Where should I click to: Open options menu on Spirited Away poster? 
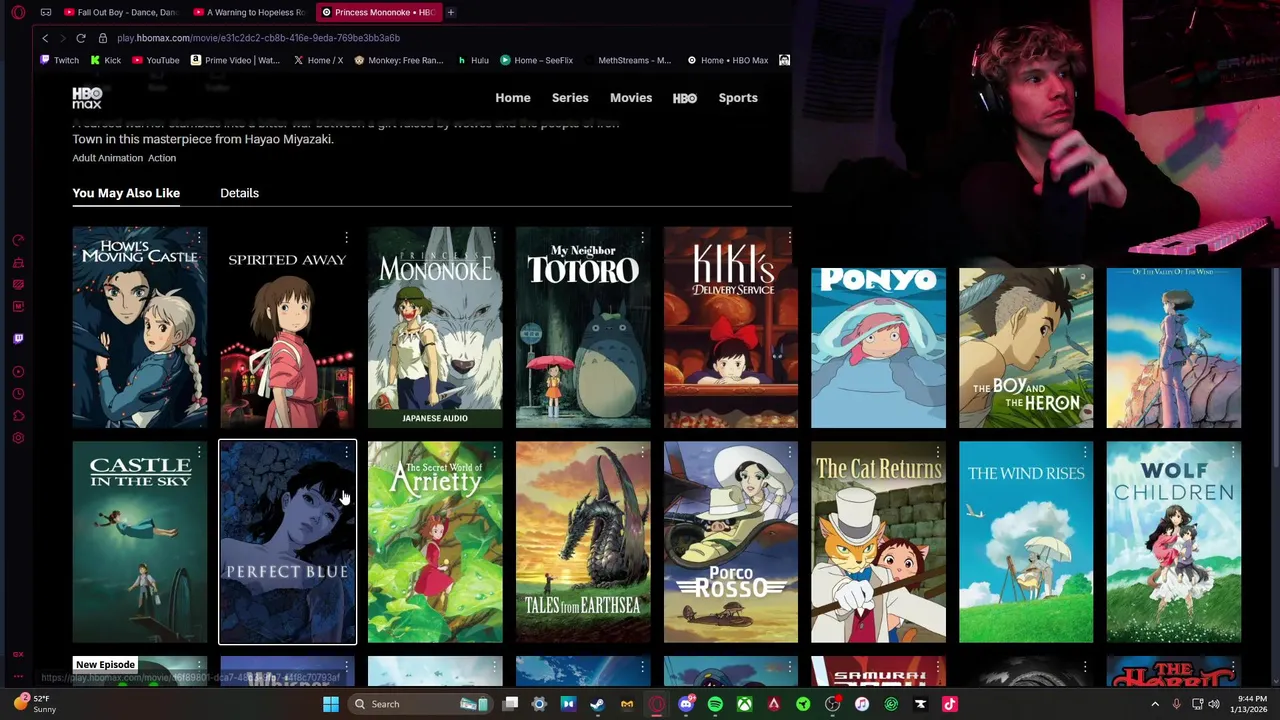346,238
